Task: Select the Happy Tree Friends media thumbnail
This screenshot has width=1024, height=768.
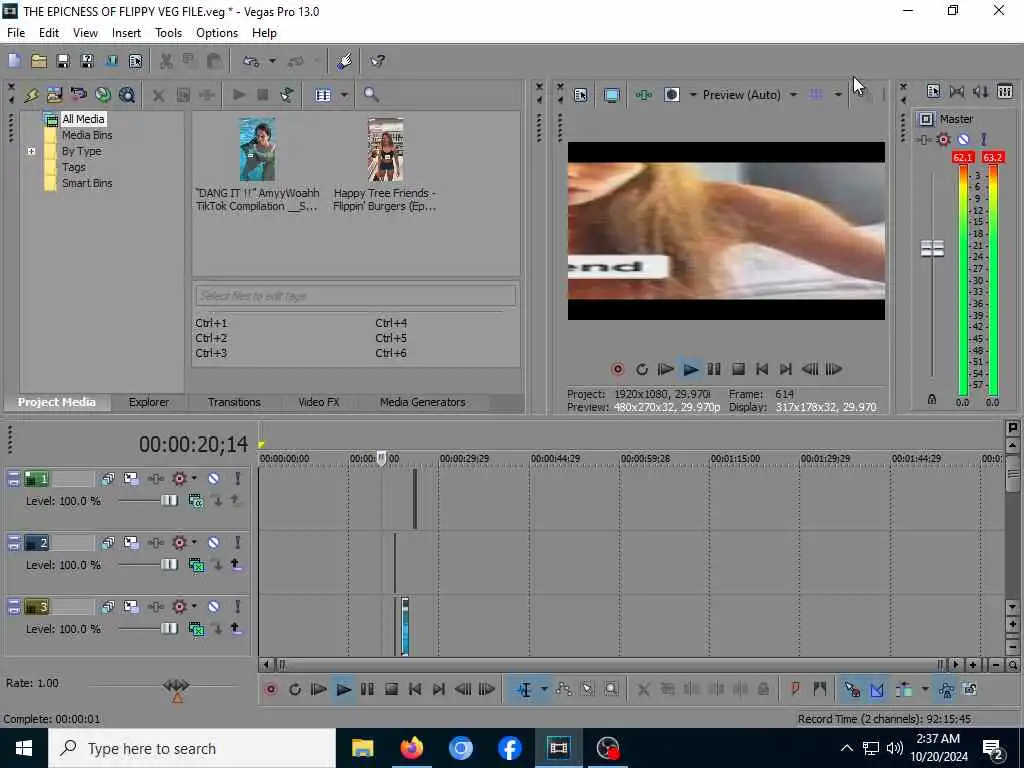Action: [385, 150]
